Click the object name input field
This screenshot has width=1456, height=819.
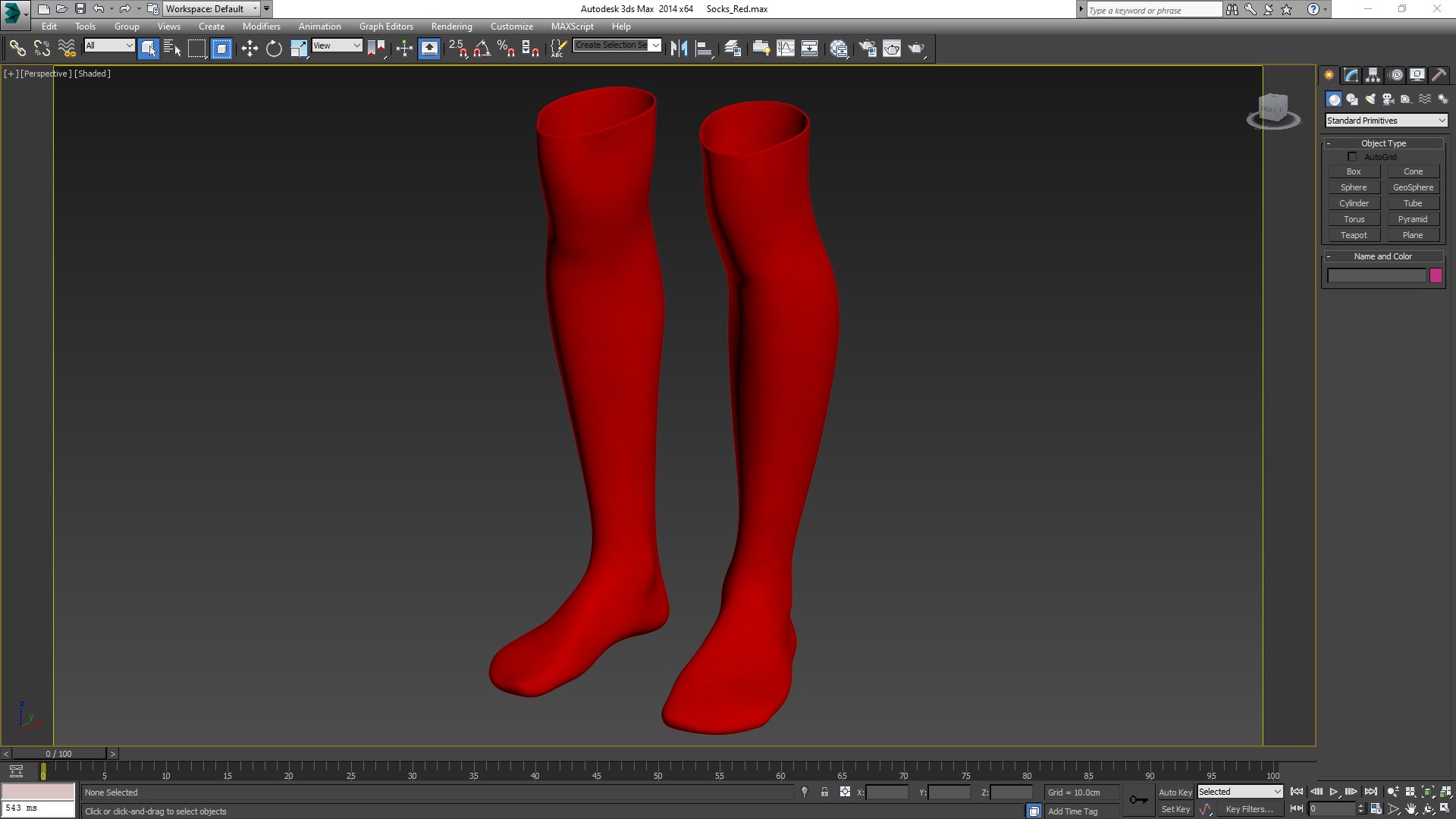[x=1377, y=276]
